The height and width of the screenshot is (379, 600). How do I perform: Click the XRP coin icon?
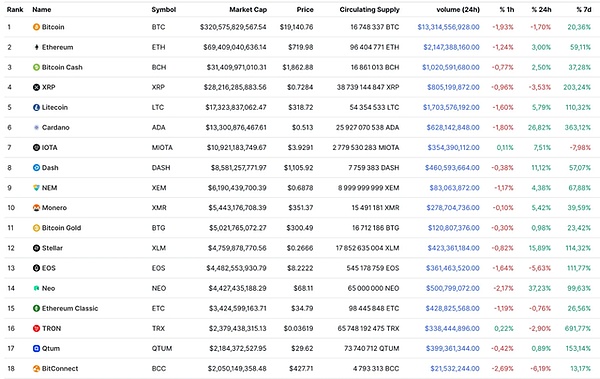(x=36, y=87)
